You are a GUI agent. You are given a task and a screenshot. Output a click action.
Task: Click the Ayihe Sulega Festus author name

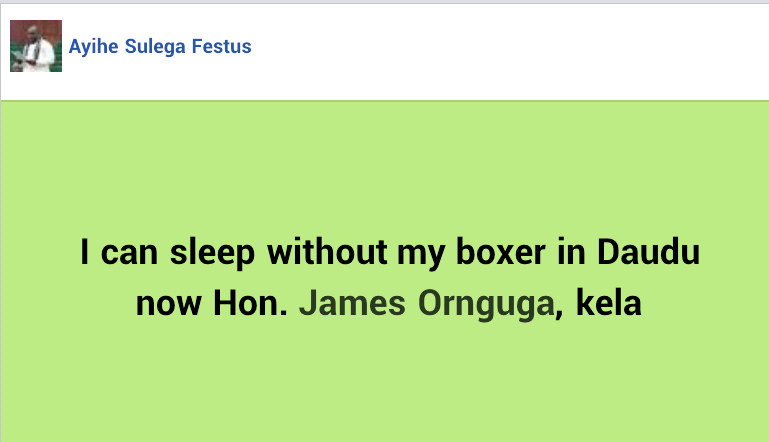tap(160, 47)
